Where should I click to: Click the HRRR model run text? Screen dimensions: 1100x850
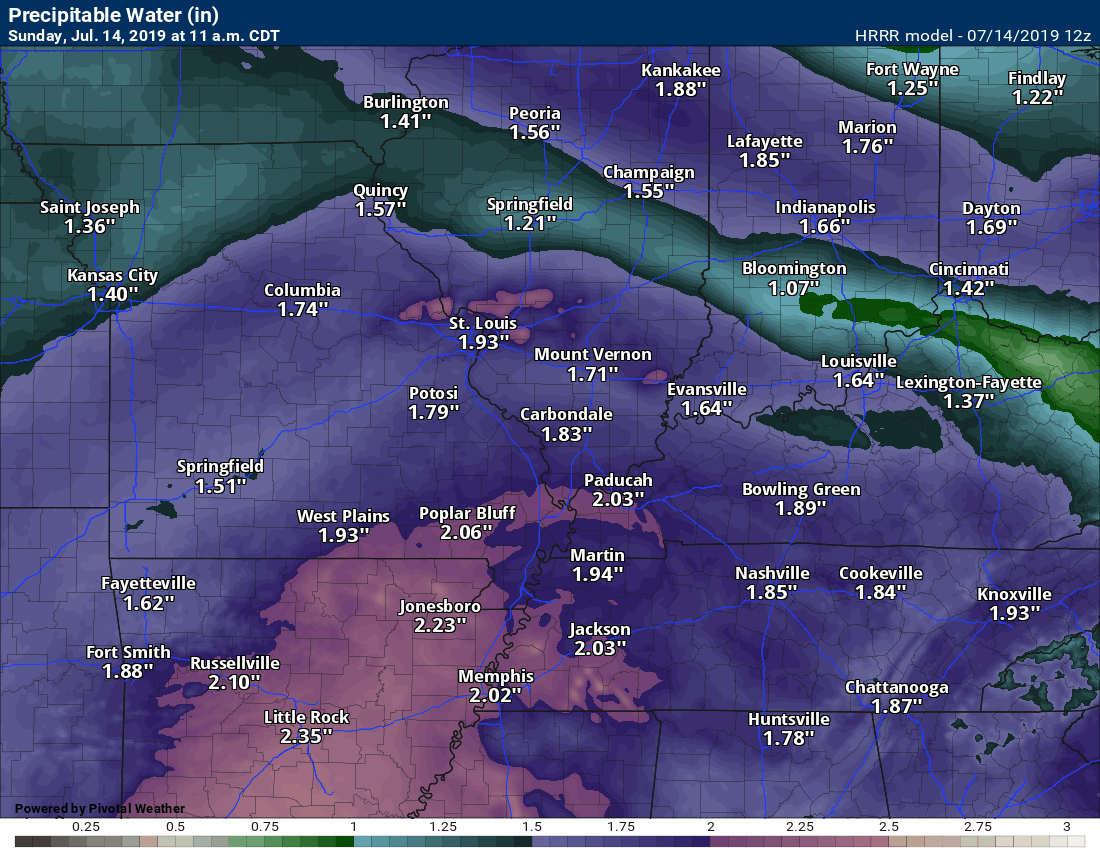click(973, 35)
